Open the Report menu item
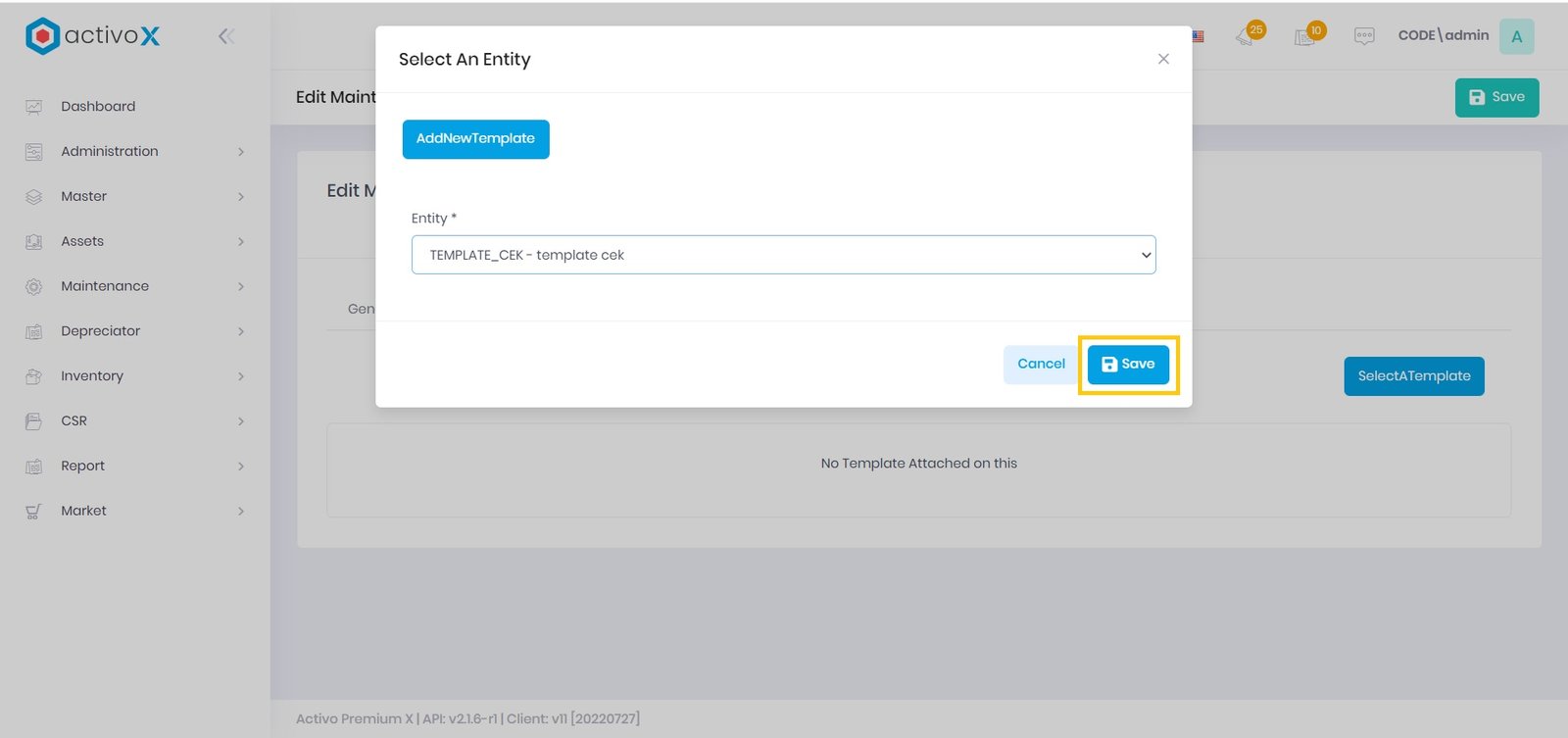 (x=82, y=466)
